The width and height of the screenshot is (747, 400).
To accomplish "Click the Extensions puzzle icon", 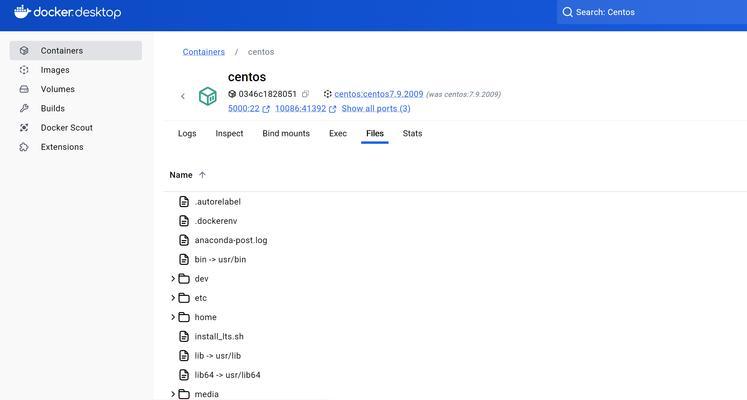I will [24, 147].
